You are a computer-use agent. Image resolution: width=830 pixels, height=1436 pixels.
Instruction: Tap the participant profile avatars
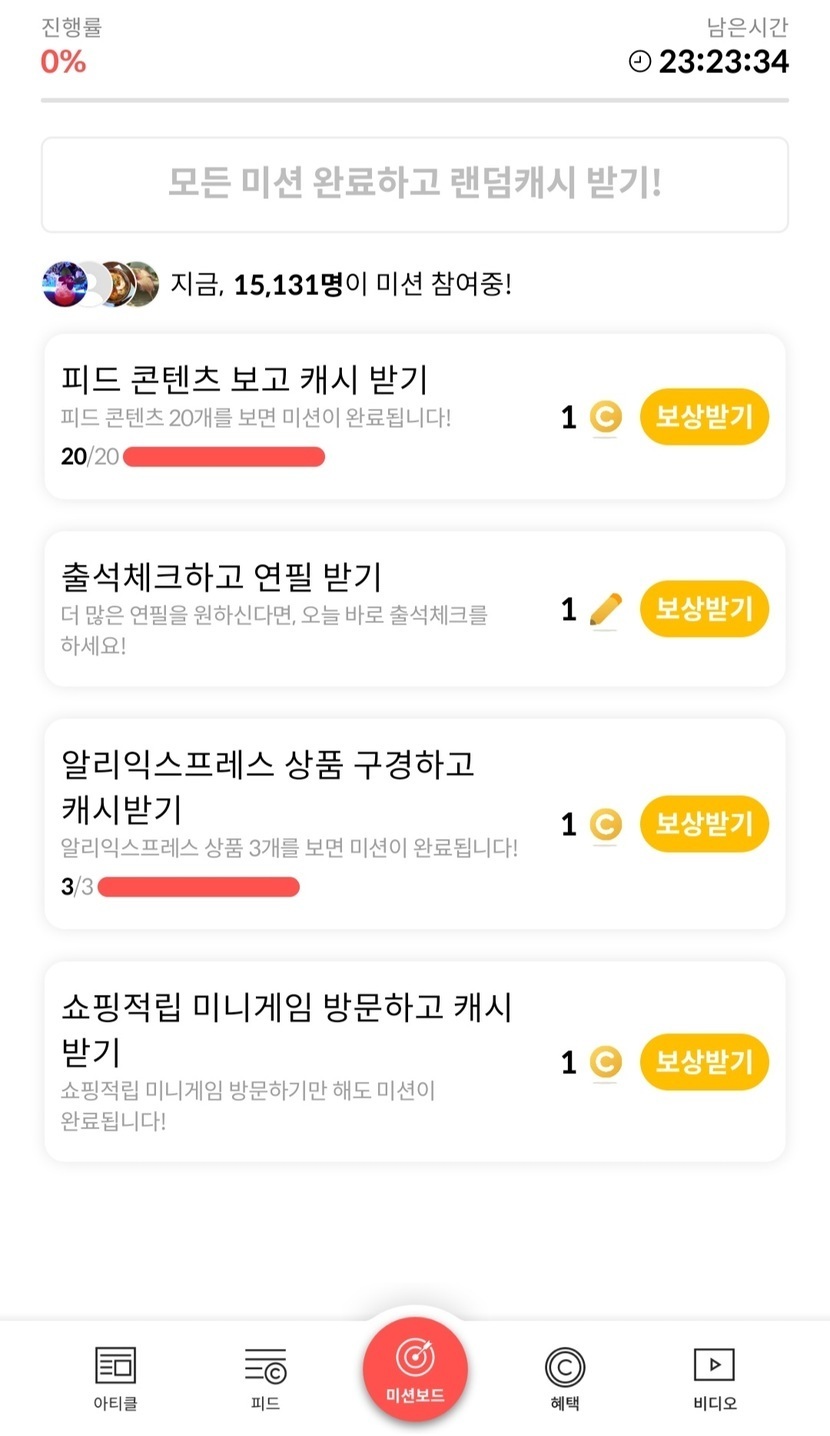click(100, 284)
